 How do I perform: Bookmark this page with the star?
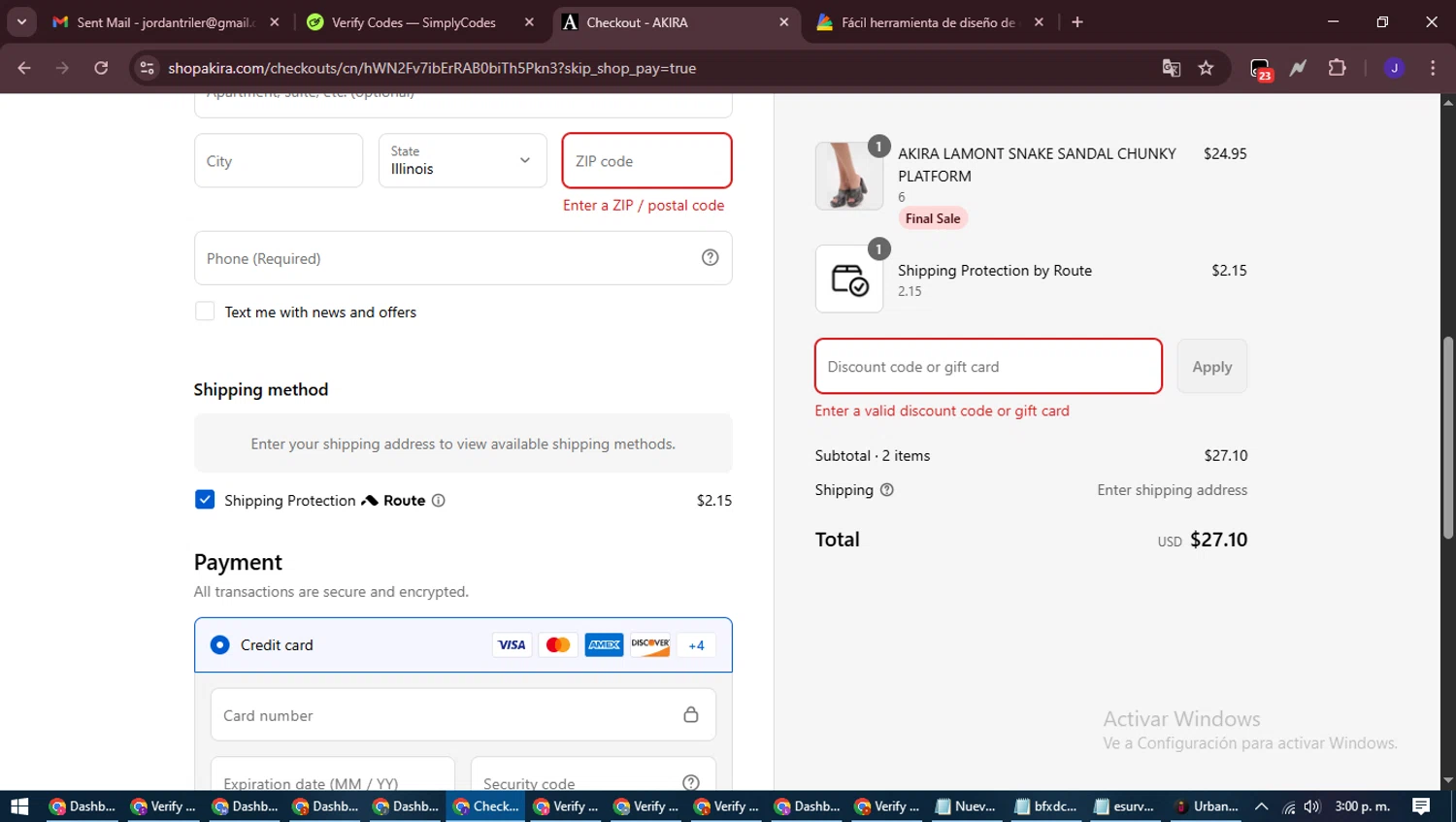pyautogui.click(x=1206, y=68)
